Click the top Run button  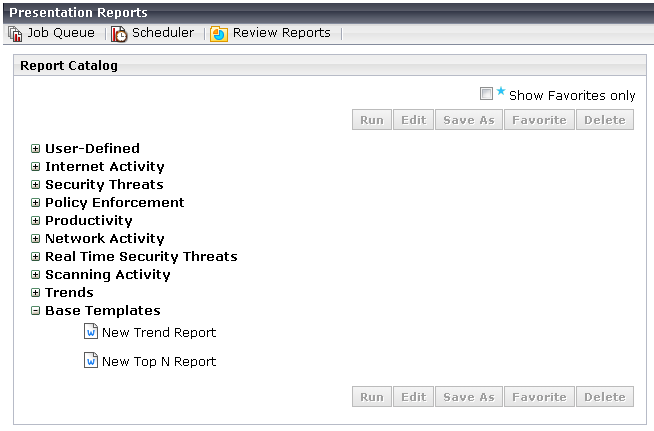(372, 120)
